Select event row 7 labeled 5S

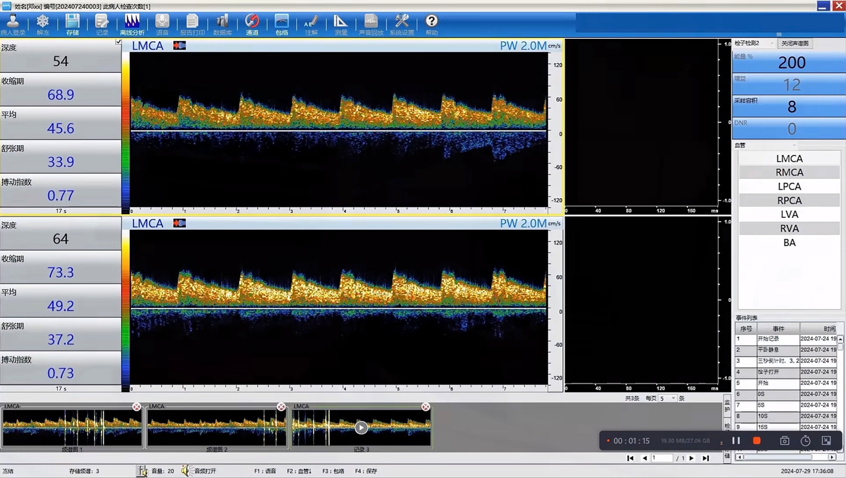point(786,405)
